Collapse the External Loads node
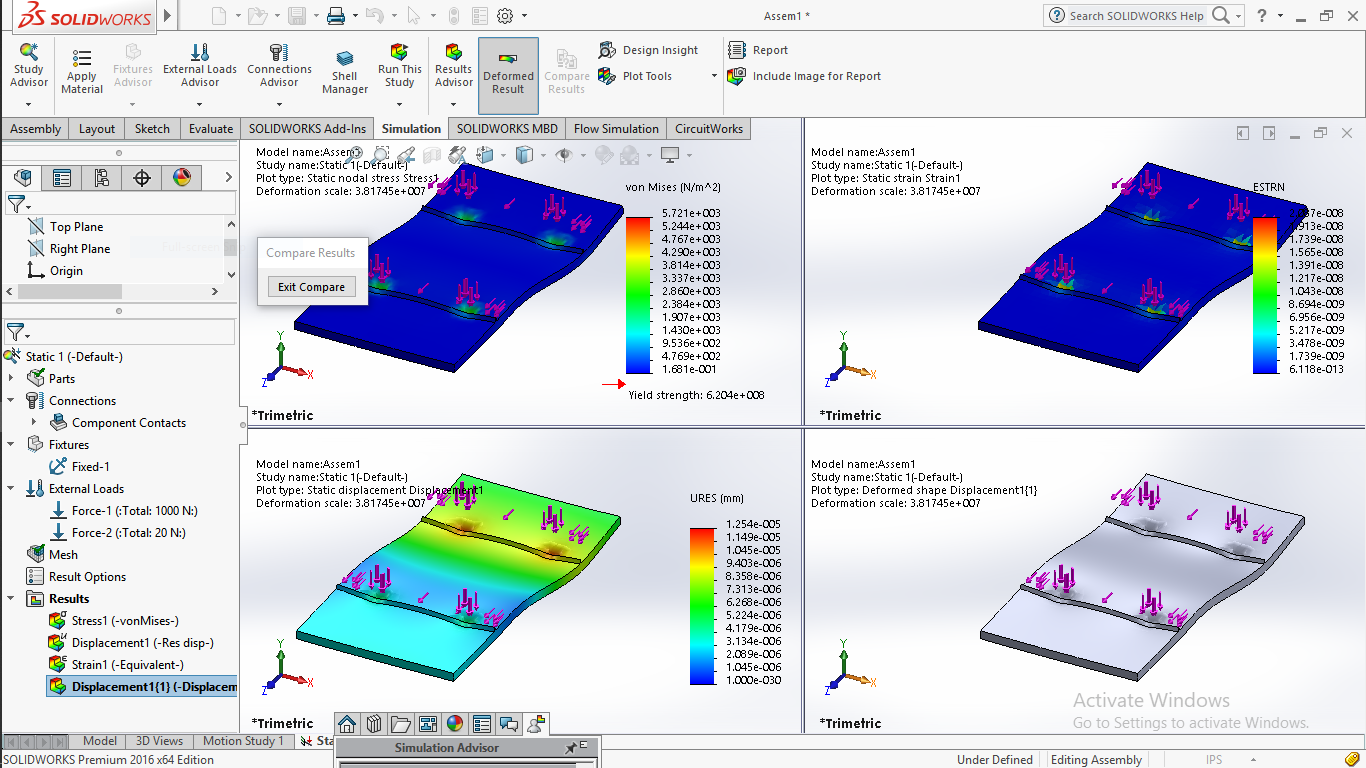The height and width of the screenshot is (768, 1366). click(12, 488)
